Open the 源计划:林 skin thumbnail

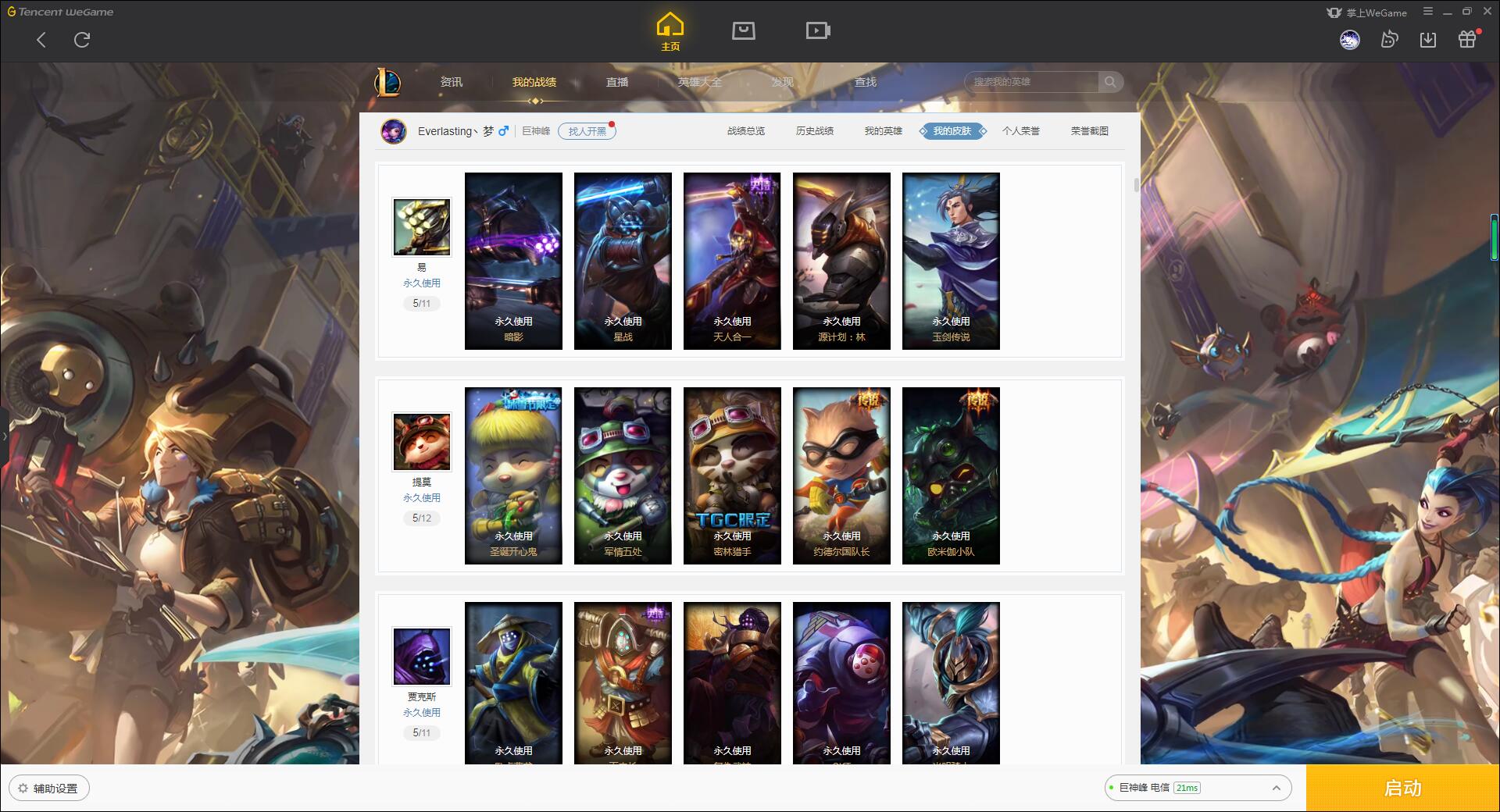coord(841,261)
